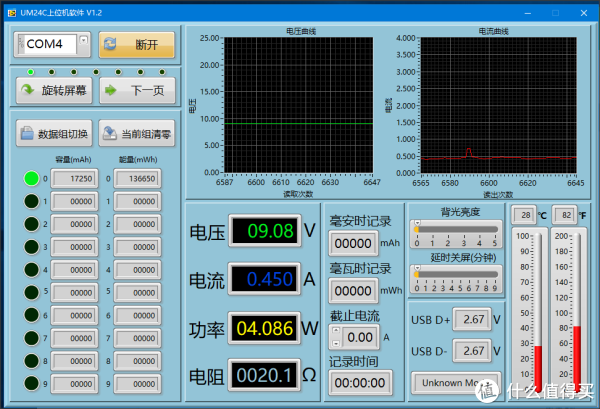The image size is (600, 409).
Task: Click the 82 Fahrenheit temperature value
Action: 564,215
